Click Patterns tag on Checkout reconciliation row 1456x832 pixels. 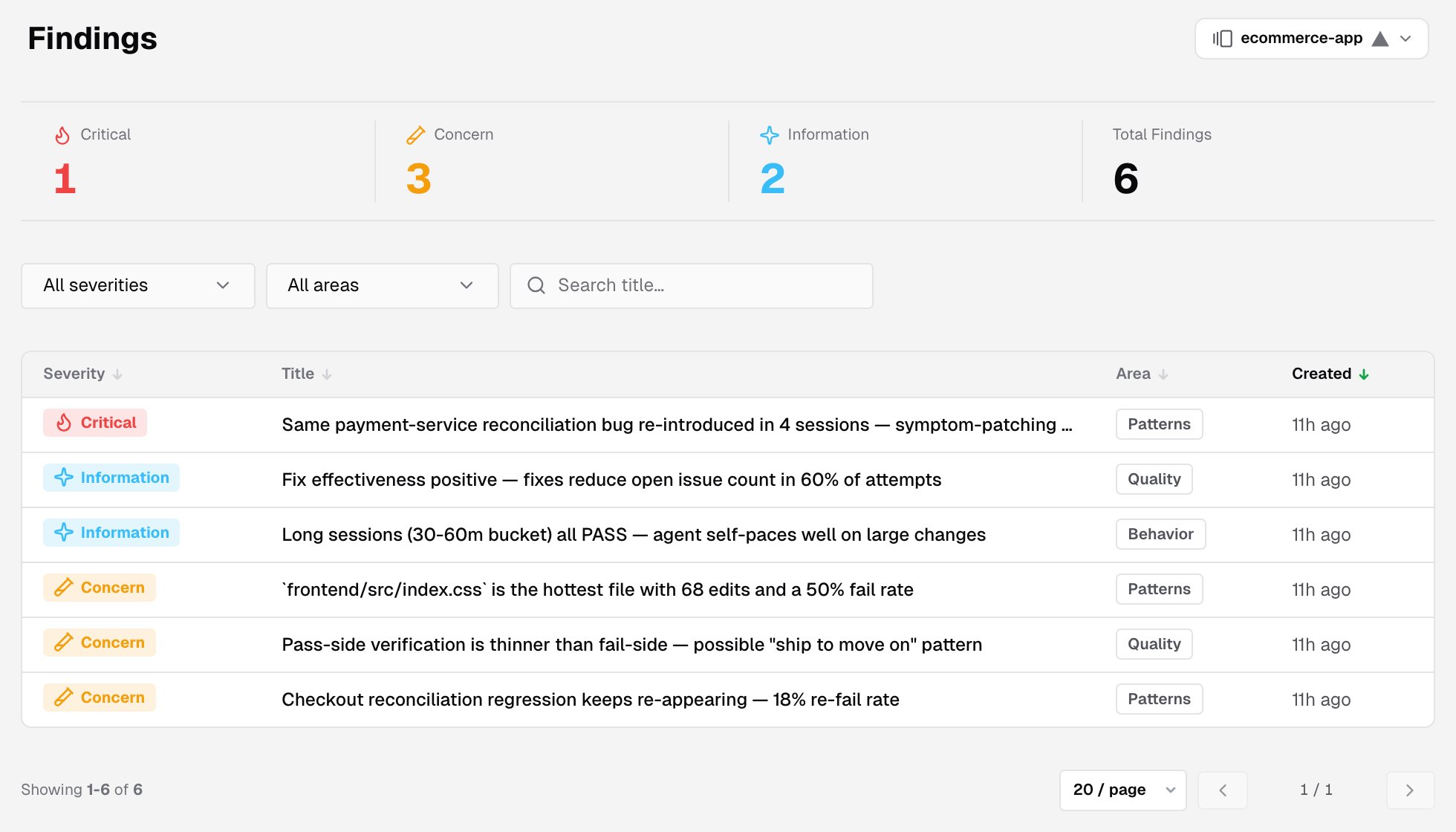pos(1159,699)
